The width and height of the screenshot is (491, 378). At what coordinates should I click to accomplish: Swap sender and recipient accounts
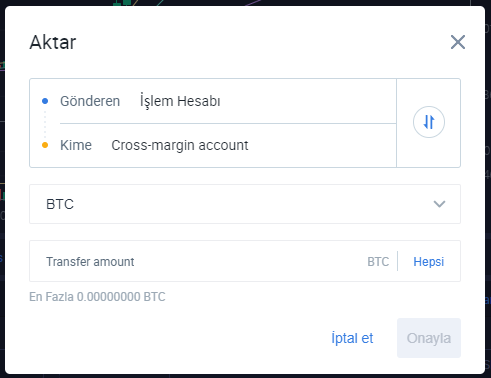[x=429, y=122]
